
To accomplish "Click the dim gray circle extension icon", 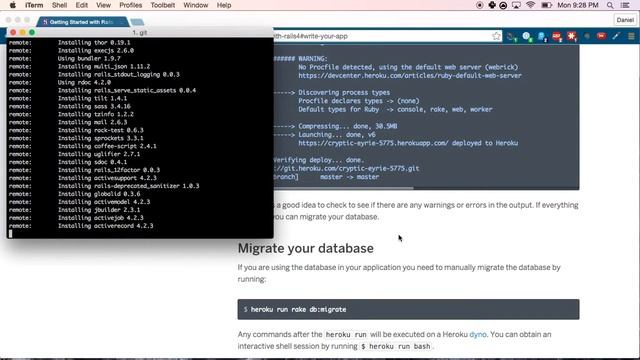I will point(587,36).
